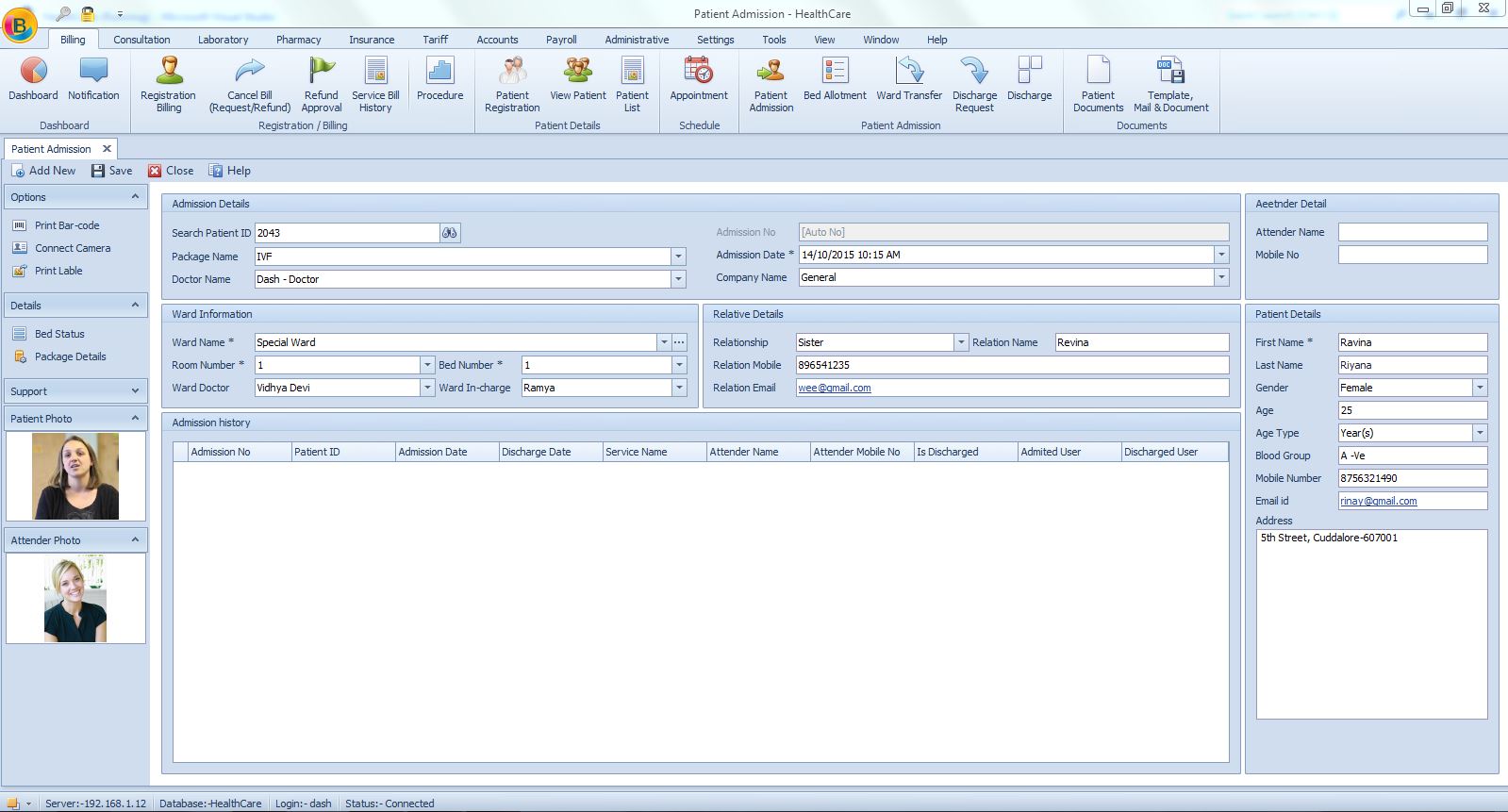1508x812 pixels.
Task: Open the Appointment calendar icon
Action: pos(699,78)
